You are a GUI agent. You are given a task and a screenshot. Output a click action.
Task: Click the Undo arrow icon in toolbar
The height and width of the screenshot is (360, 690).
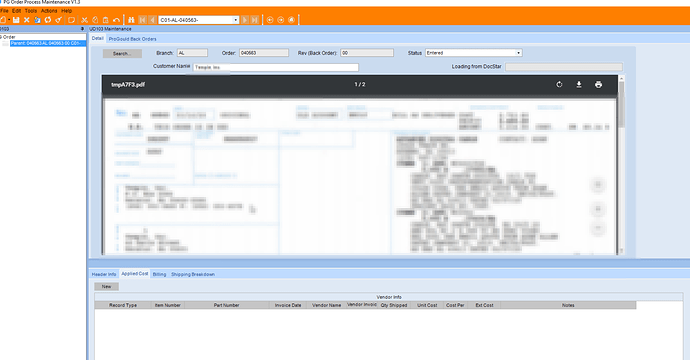[x=116, y=20]
